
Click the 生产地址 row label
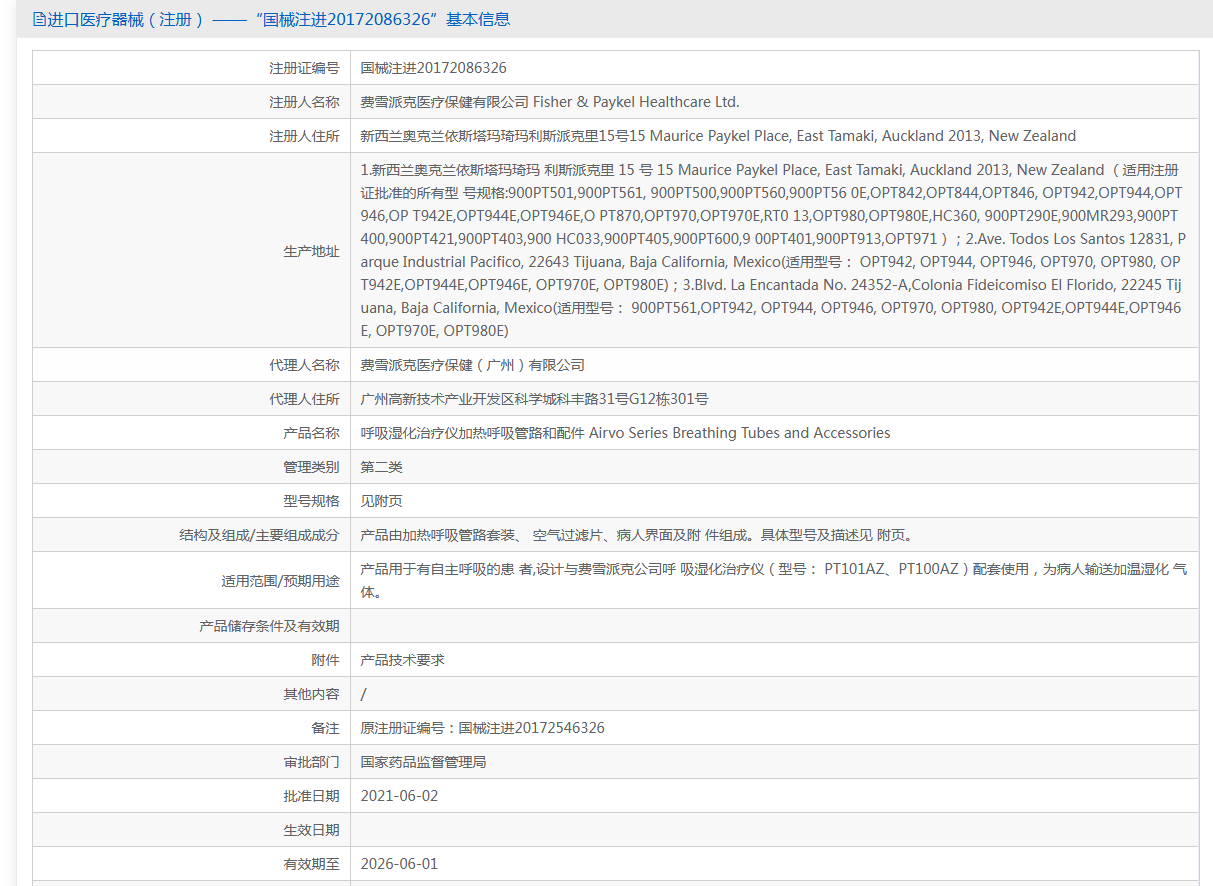click(311, 251)
